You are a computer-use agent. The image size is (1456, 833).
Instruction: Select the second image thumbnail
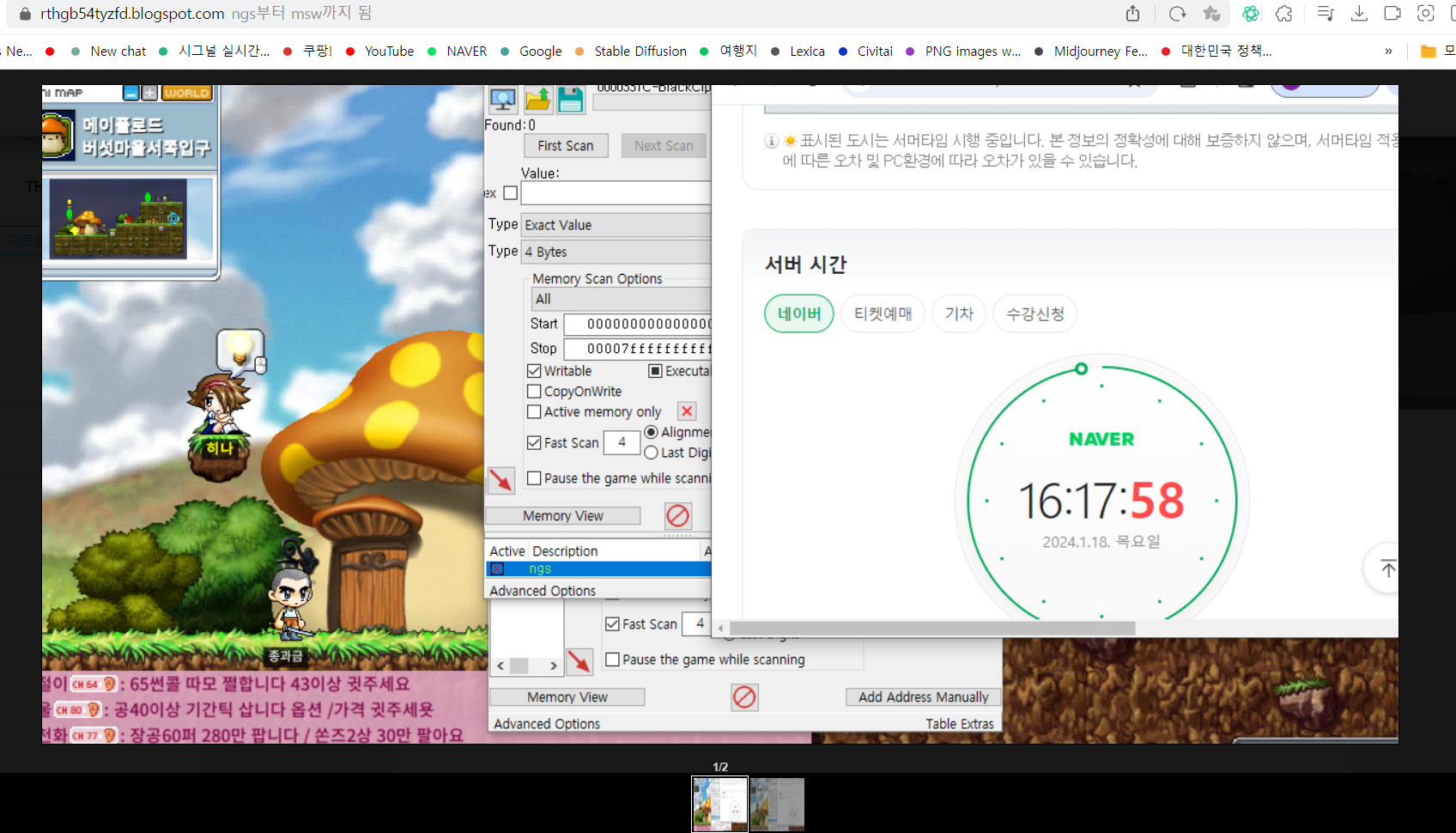(777, 804)
